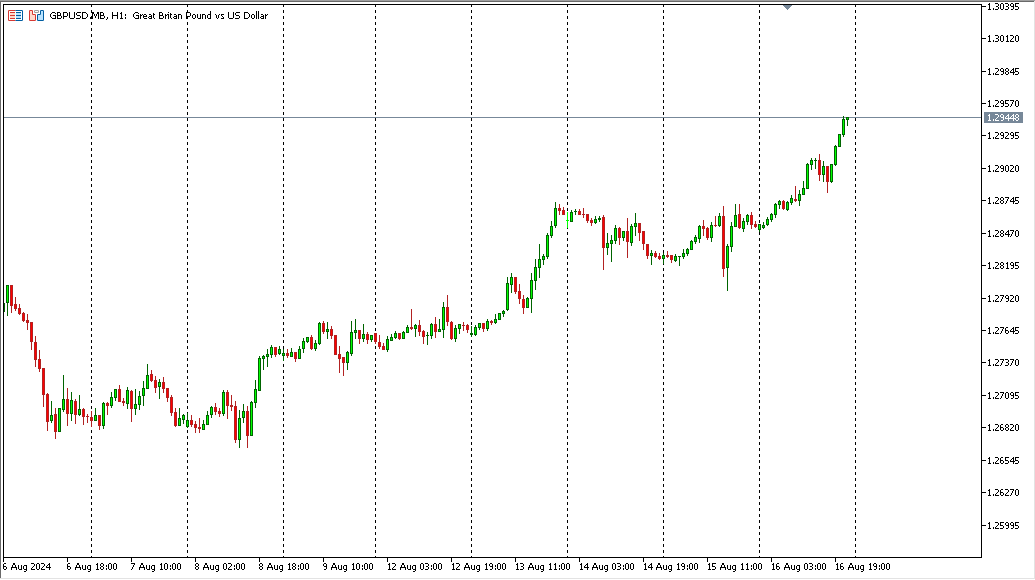Viewport: 1035px width, 580px height.
Task: Click the 1.27920 price axis label
Action: (1003, 298)
